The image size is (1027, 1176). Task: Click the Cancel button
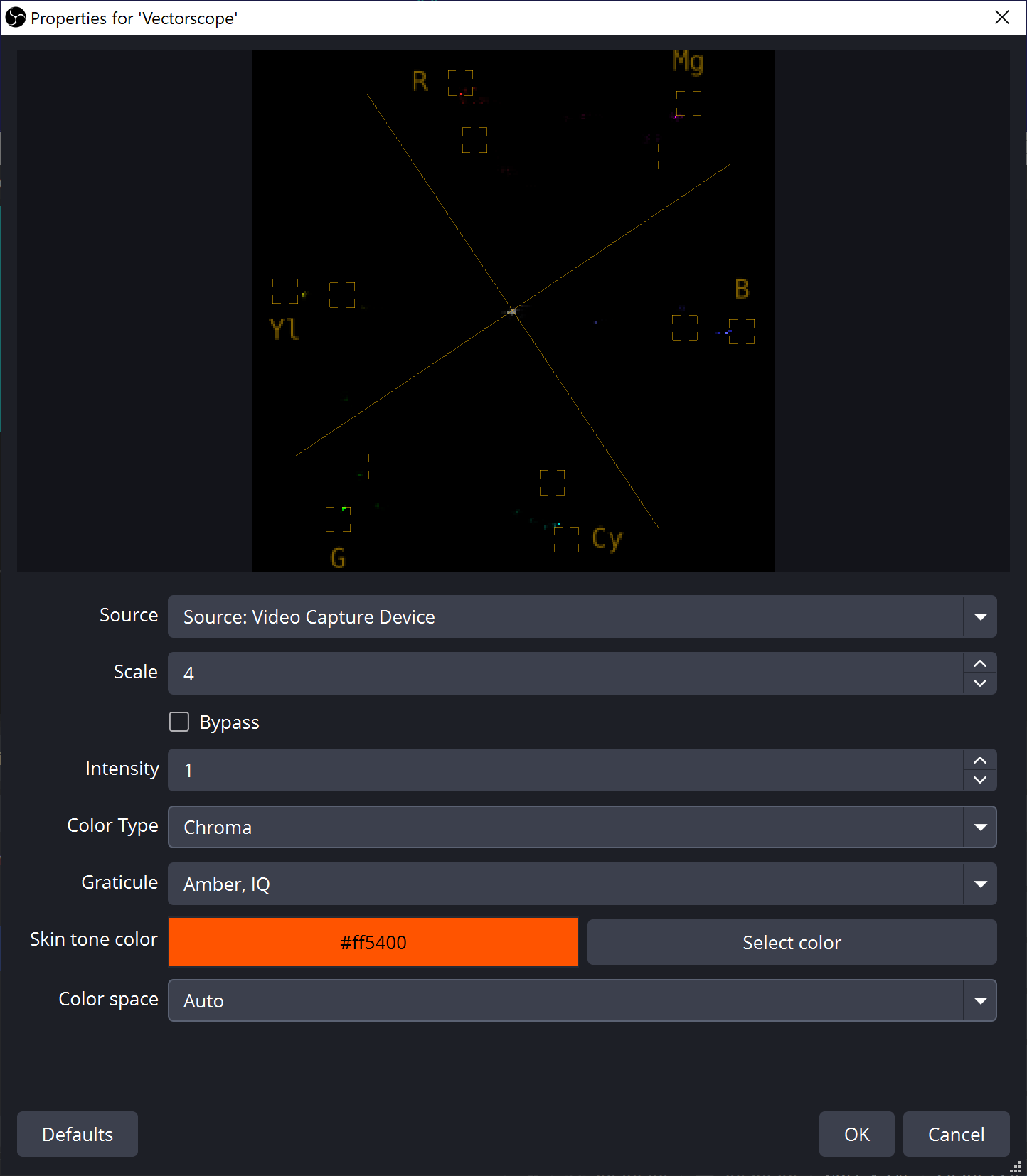point(957,1134)
